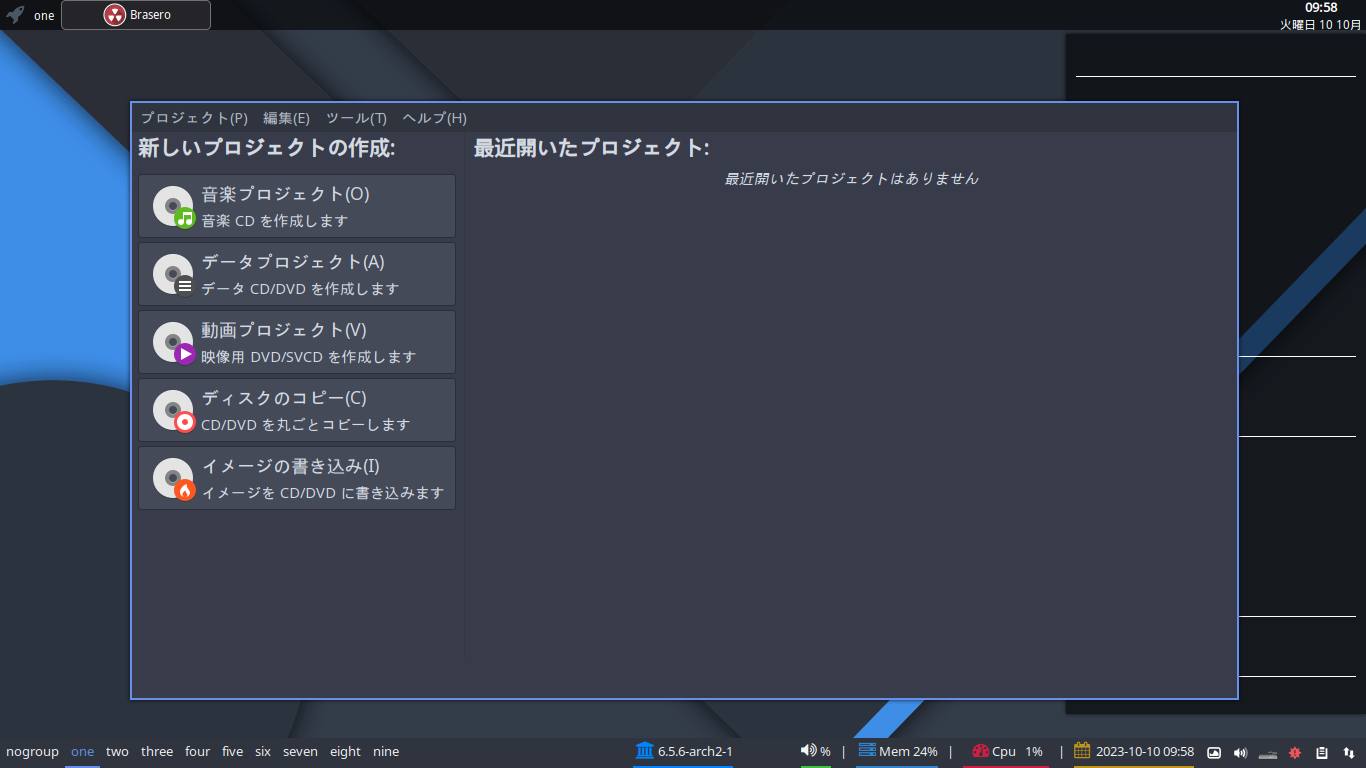Screen dimensions: 1366x768
Task: Click the red bug icon in the tray
Action: pyautogui.click(x=1295, y=752)
